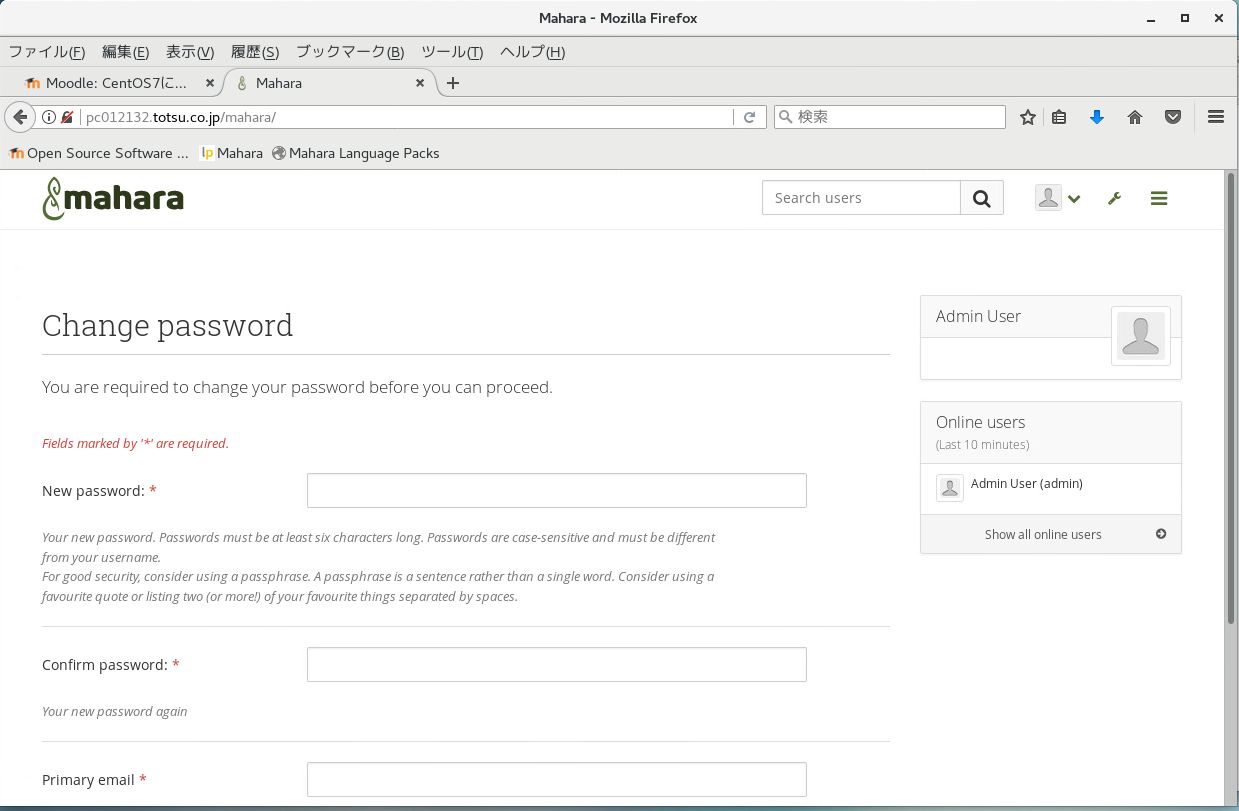The image size is (1239, 811).
Task: Click the Mahara search magnifier button
Action: tap(982, 198)
